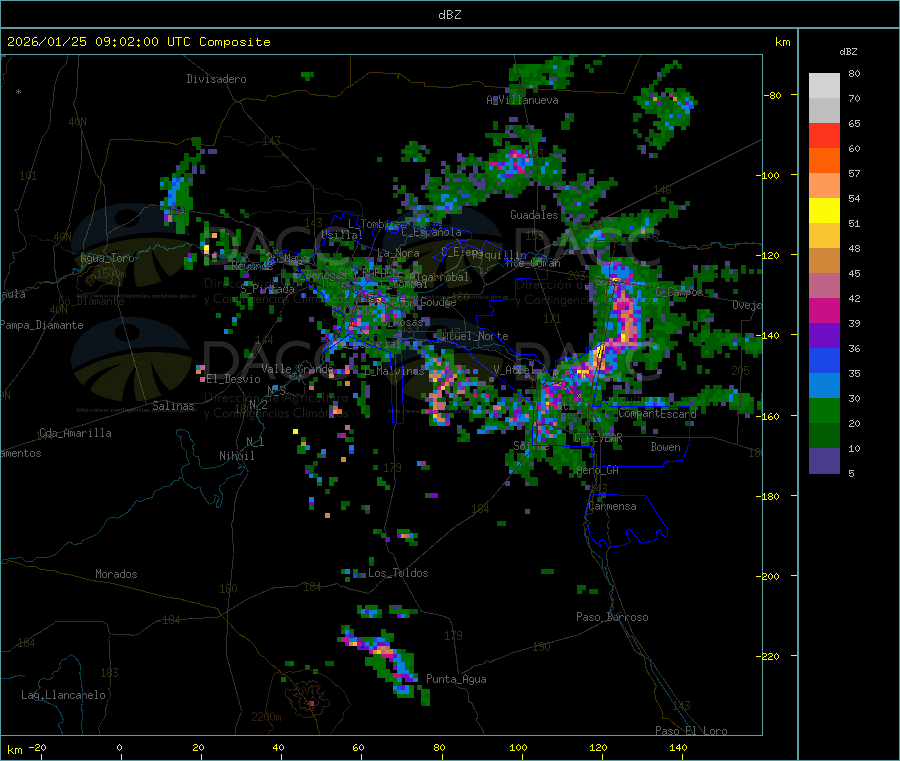Click the timestamp 2026/01/25 09:02:00 UTC Composite
The height and width of the screenshot is (761, 900).
click(138, 42)
